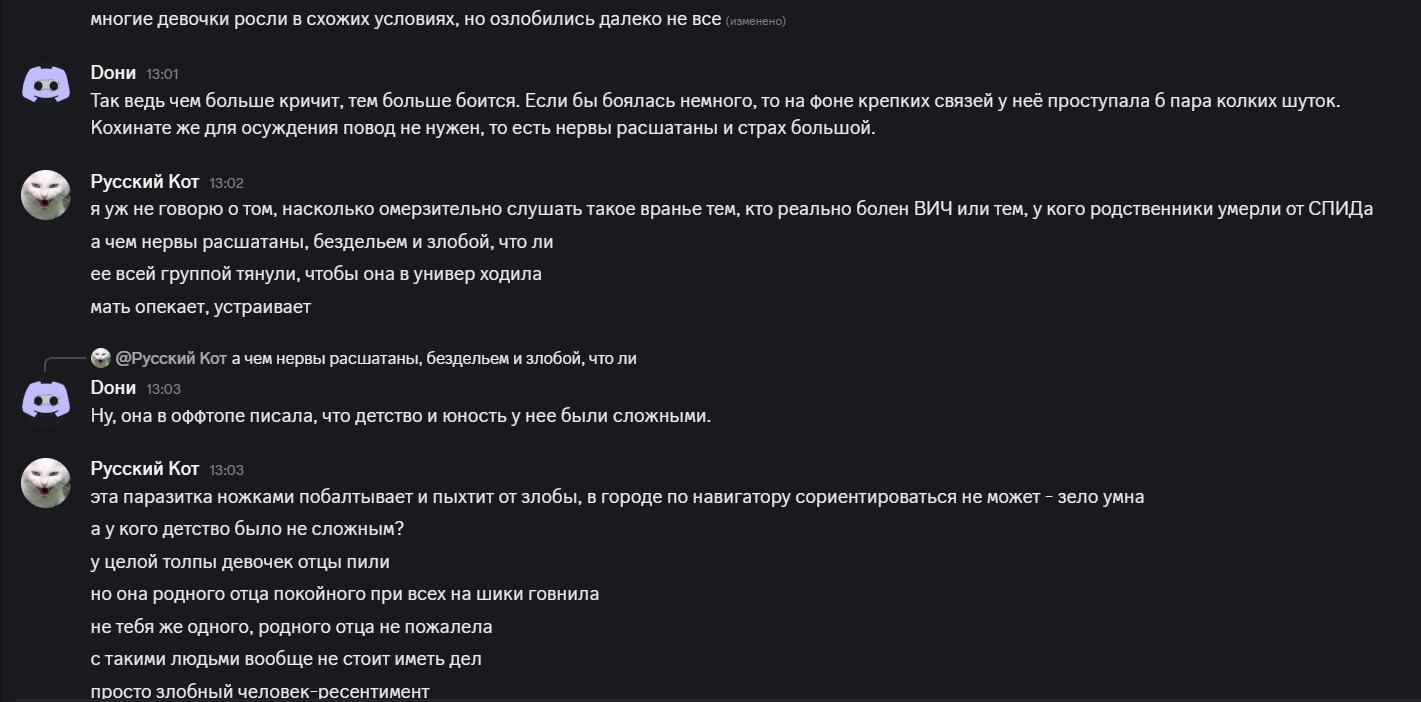Click Дони's Discord avatar at 13:01
Viewport: 1421px width, 702px height.
click(46, 86)
